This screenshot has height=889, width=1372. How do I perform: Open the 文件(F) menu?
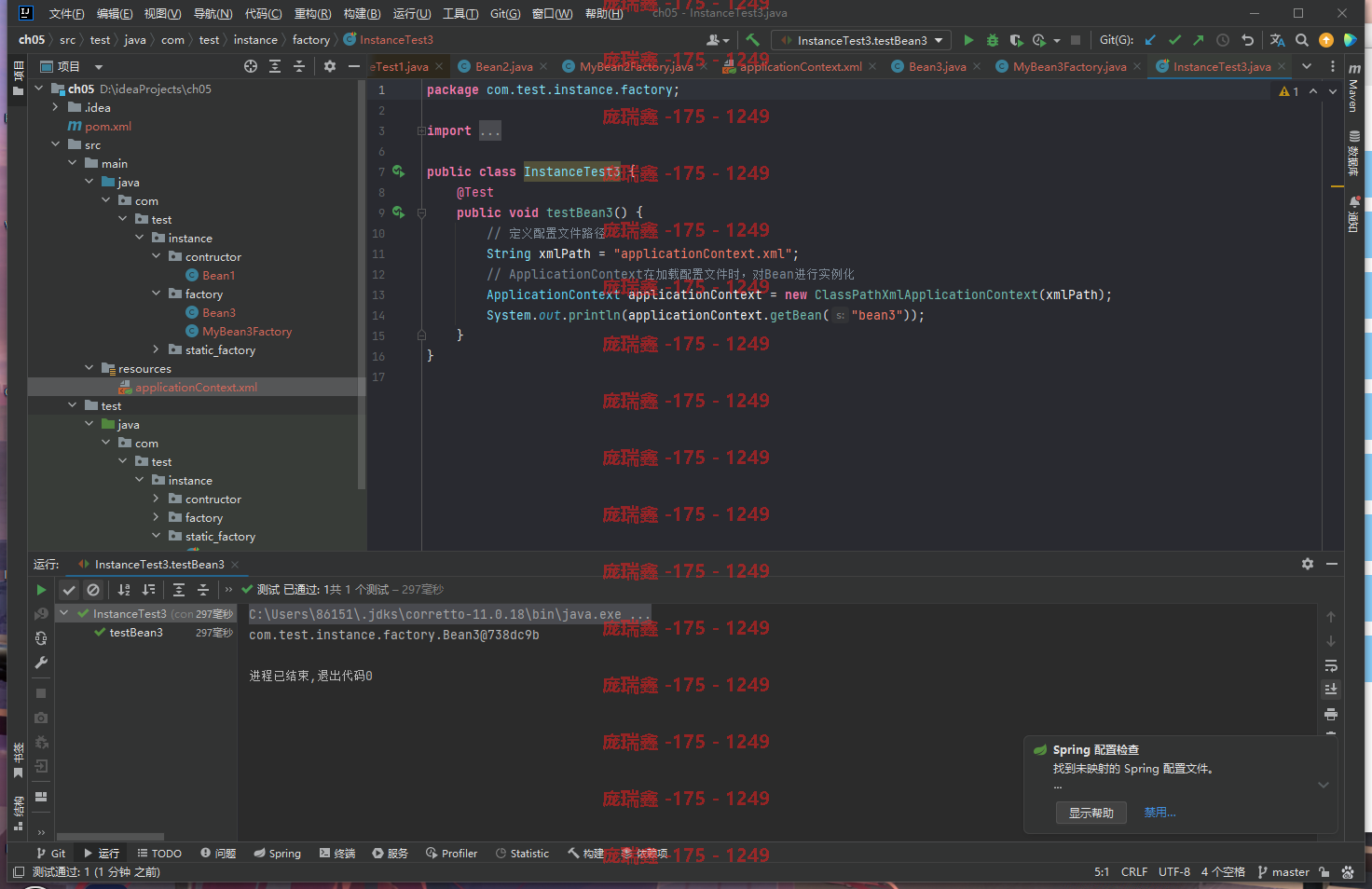(x=66, y=13)
